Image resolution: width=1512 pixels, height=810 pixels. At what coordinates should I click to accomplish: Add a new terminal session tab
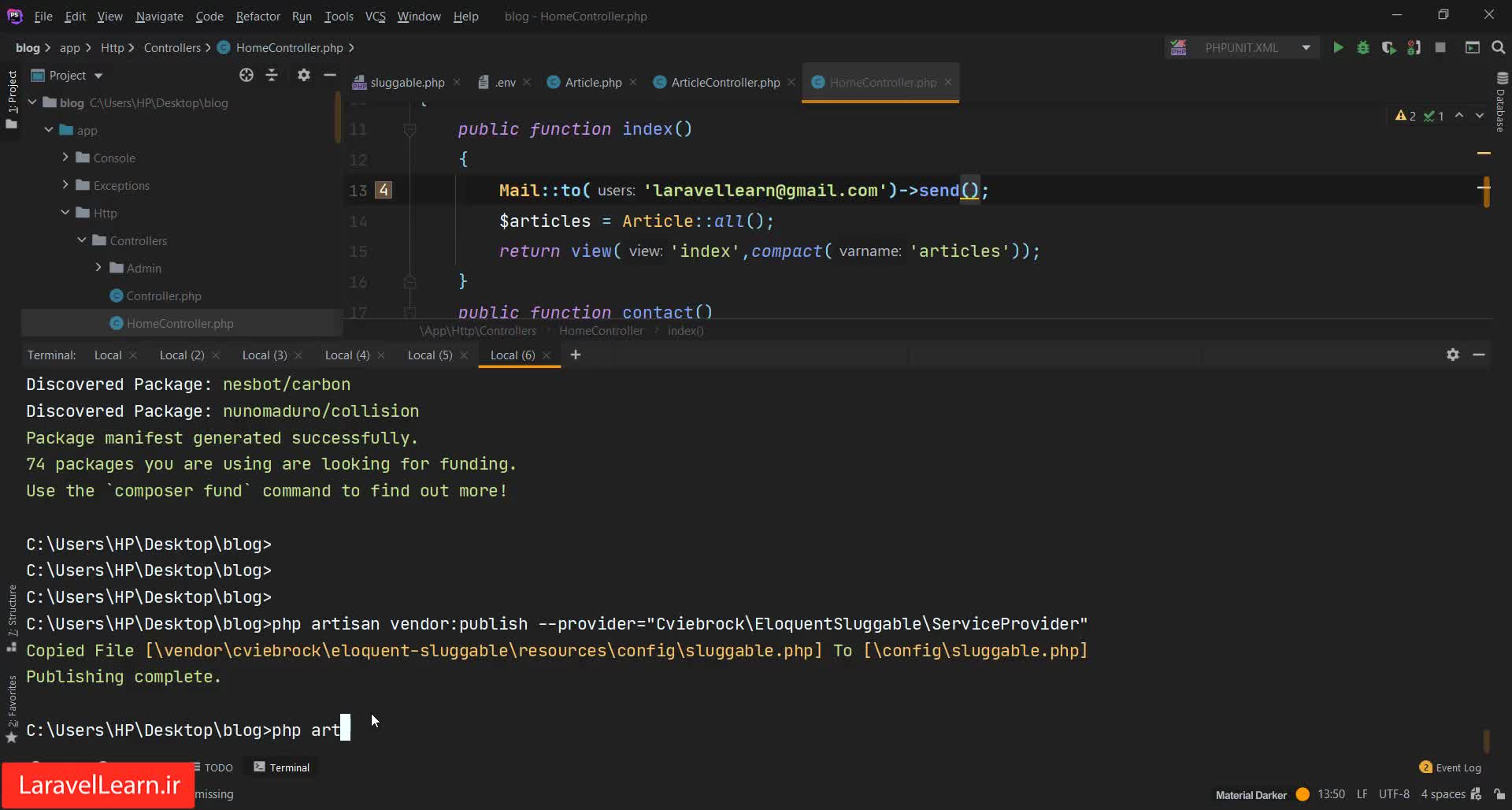(x=576, y=355)
